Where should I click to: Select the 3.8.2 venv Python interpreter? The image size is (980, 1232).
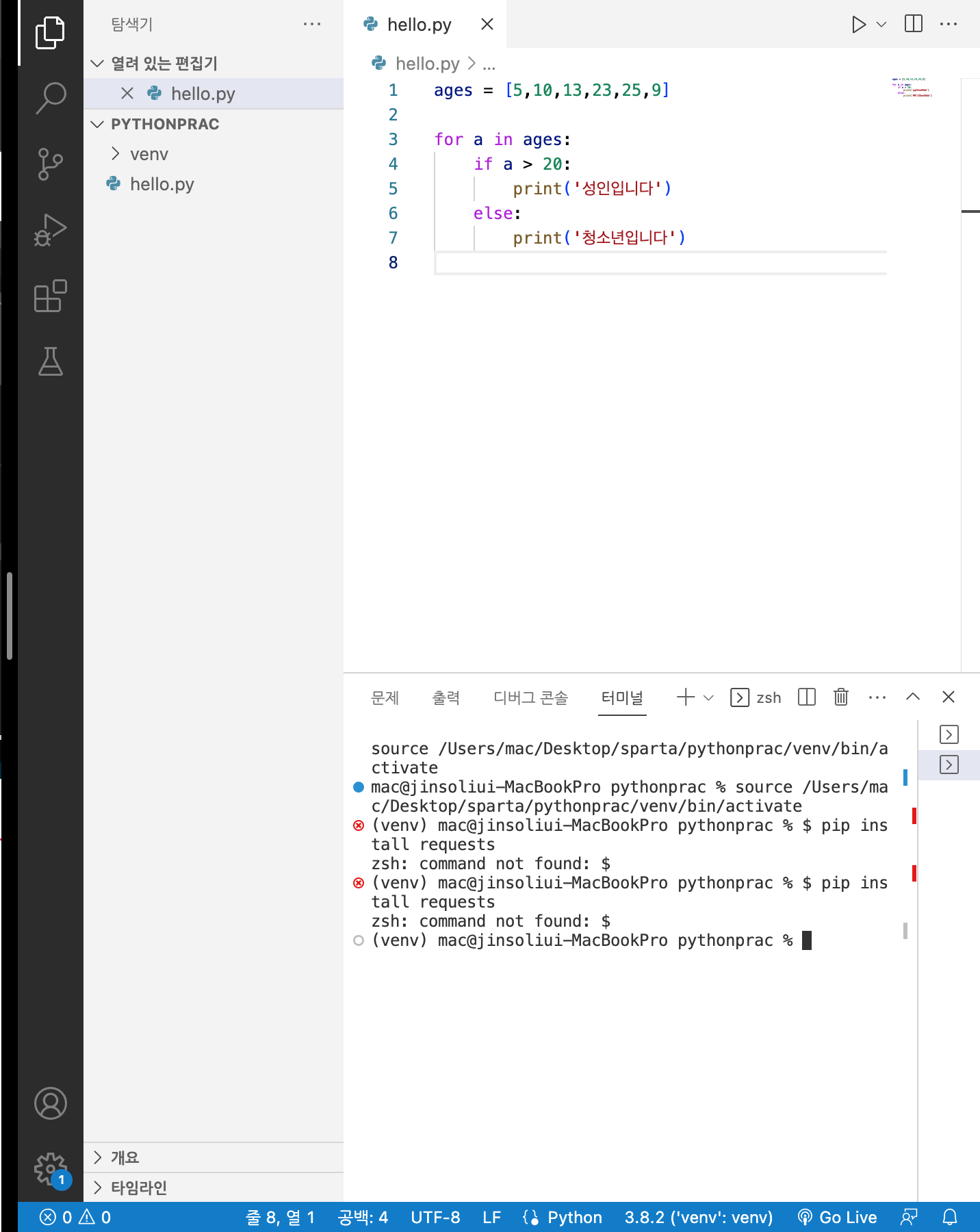click(698, 1218)
